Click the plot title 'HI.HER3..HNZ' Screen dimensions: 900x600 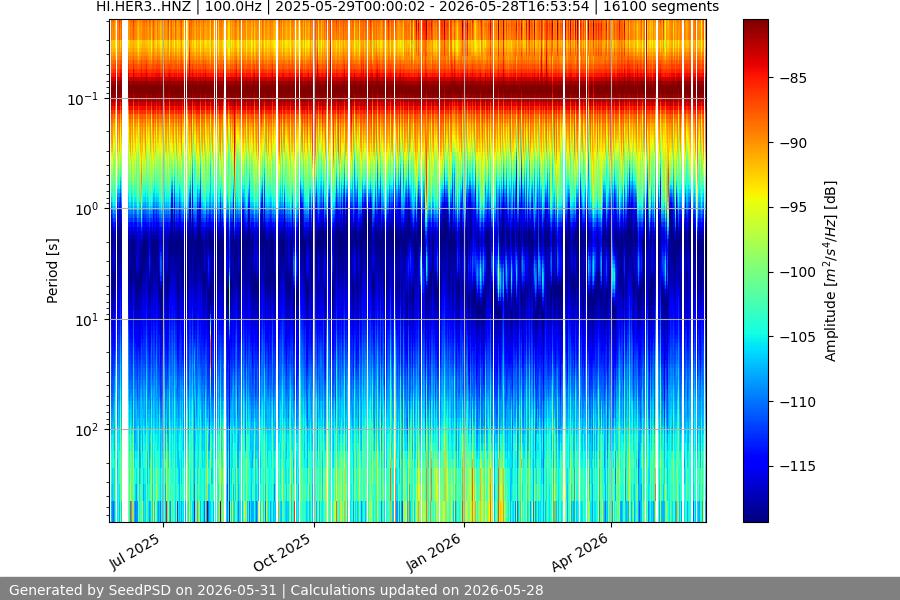tap(143, 6)
